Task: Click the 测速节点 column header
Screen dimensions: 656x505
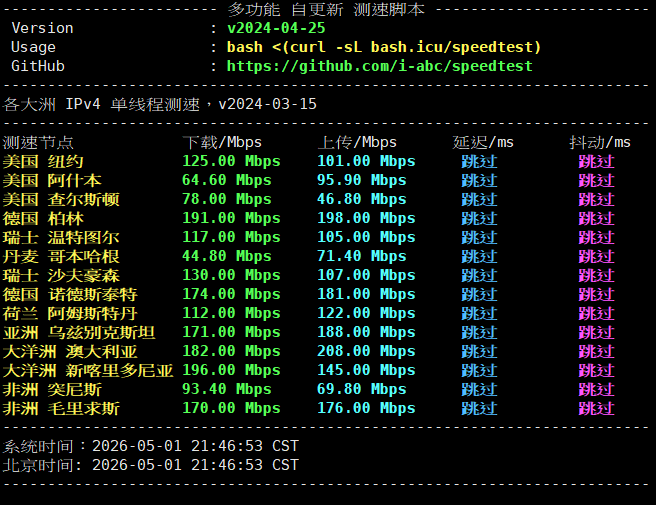Action: pos(38,143)
